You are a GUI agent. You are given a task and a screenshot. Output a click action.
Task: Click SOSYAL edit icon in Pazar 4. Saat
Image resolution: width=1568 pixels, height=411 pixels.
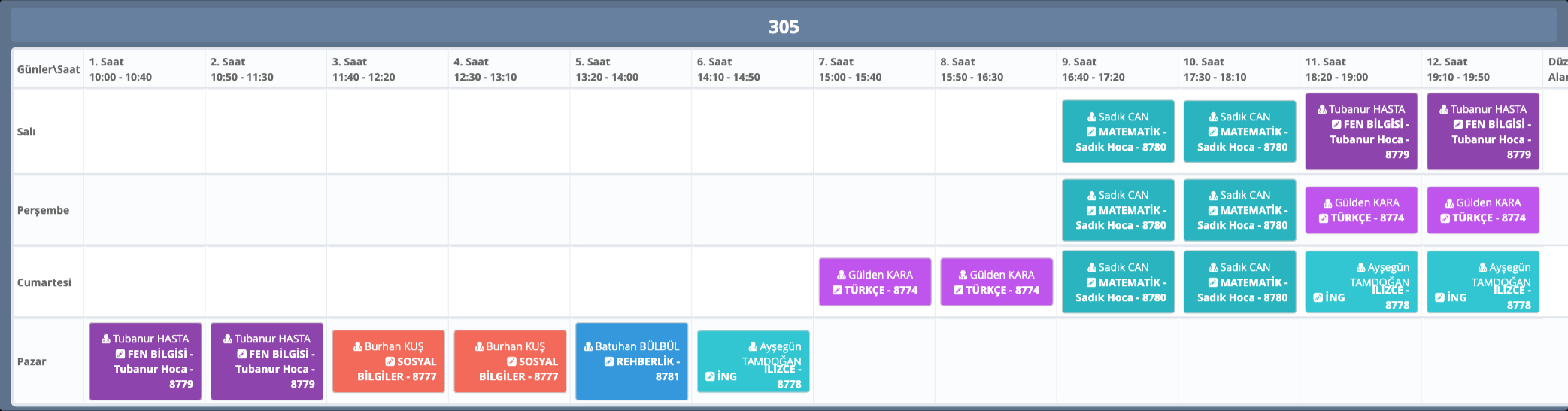coord(511,362)
